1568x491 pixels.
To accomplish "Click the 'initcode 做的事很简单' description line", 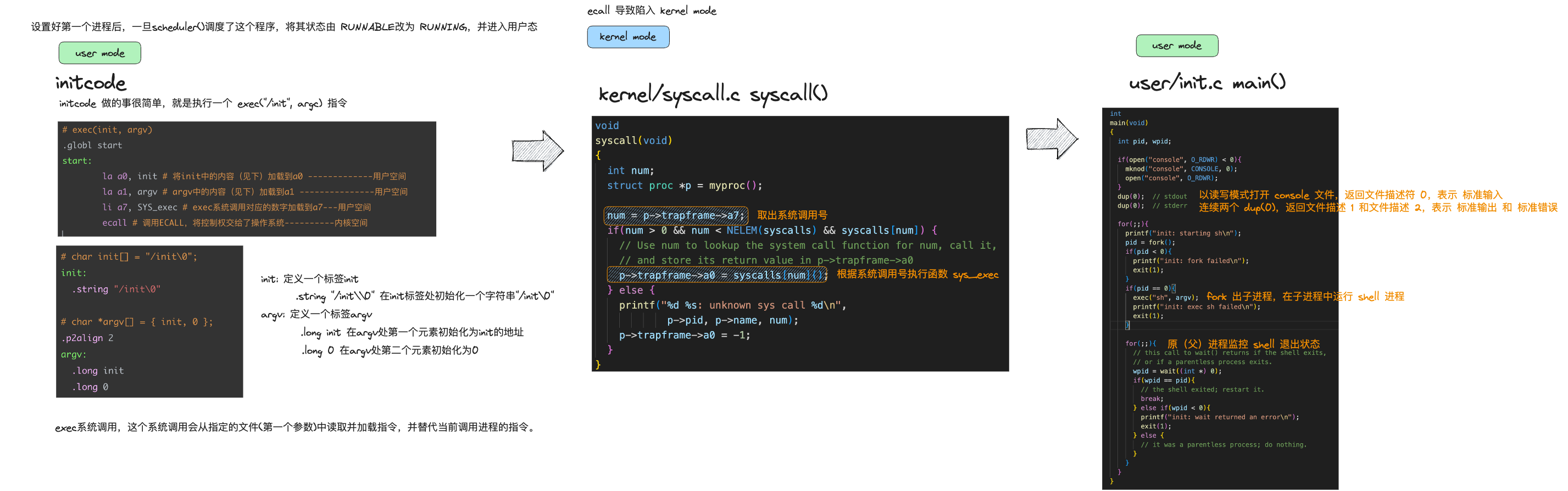I will [x=203, y=103].
